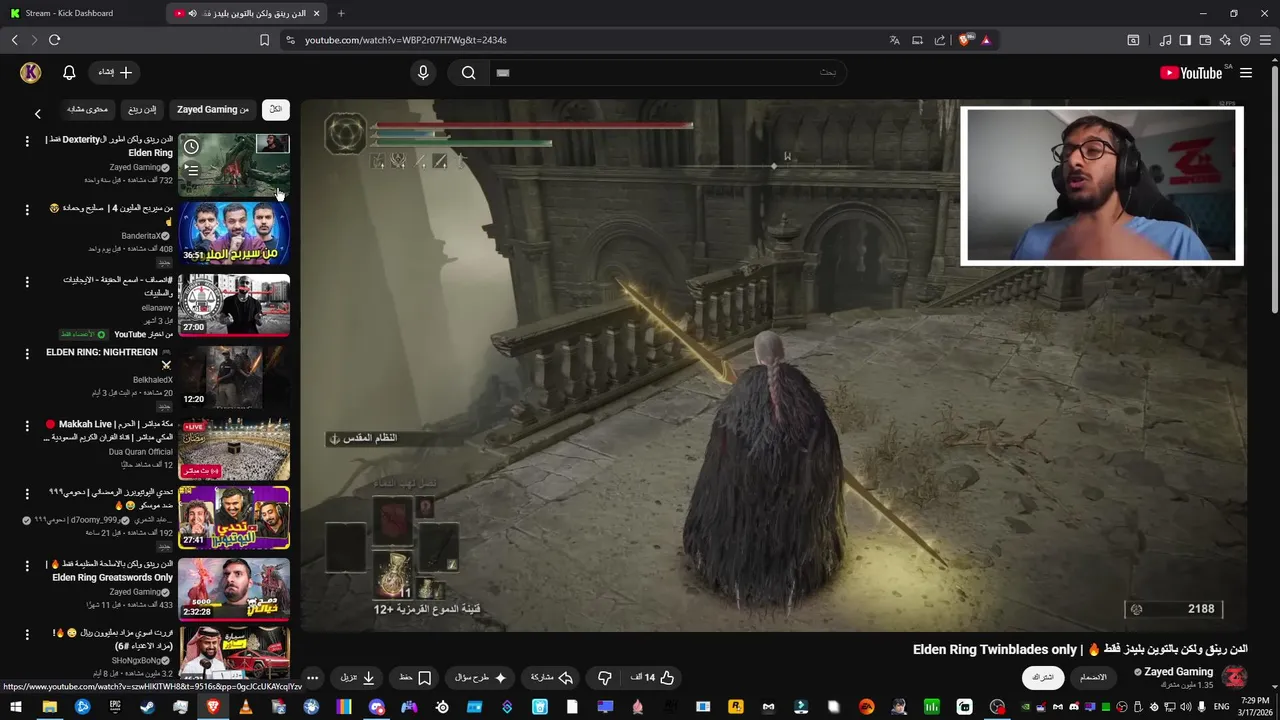Close the active YouTube browser tab
1280x720 pixels.
317,13
